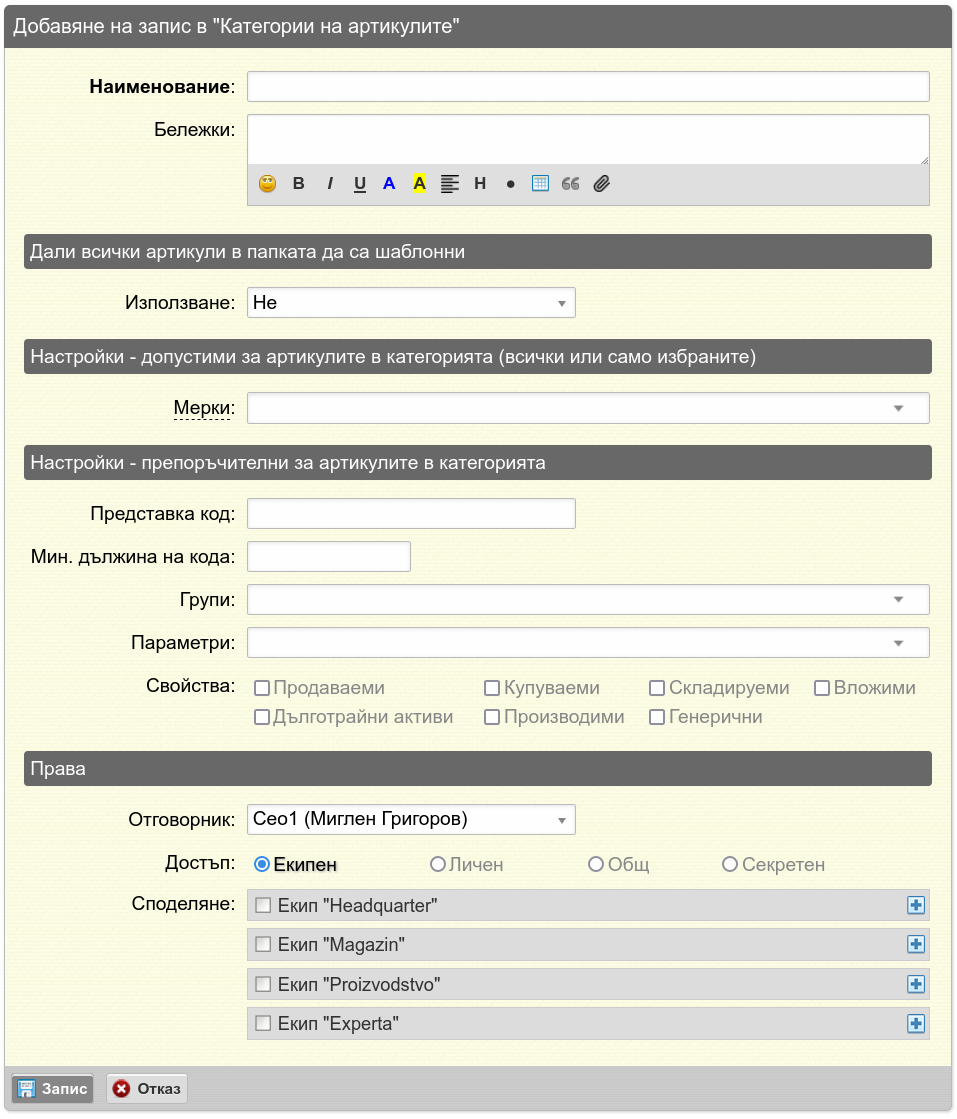957x1119 pixels.
Task: Expand the Екип "Headquarter" plus icon
Action: coord(916,906)
